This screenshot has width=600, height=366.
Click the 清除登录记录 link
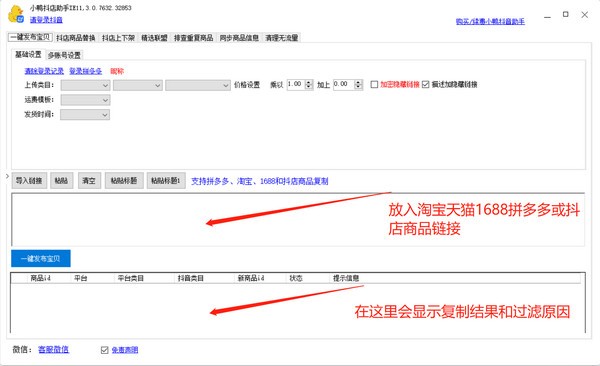click(44, 71)
